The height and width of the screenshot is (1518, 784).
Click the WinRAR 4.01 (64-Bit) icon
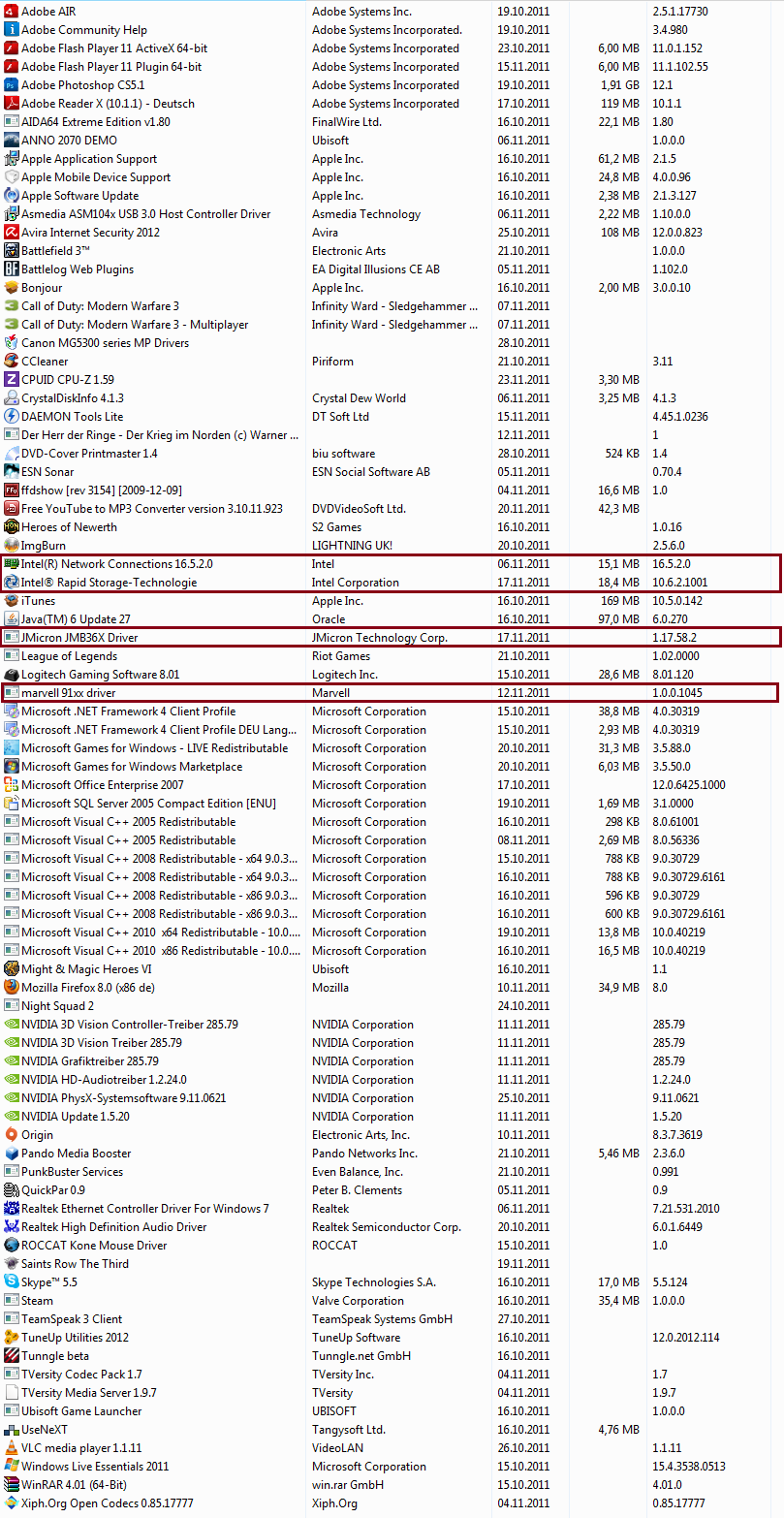(12, 1485)
